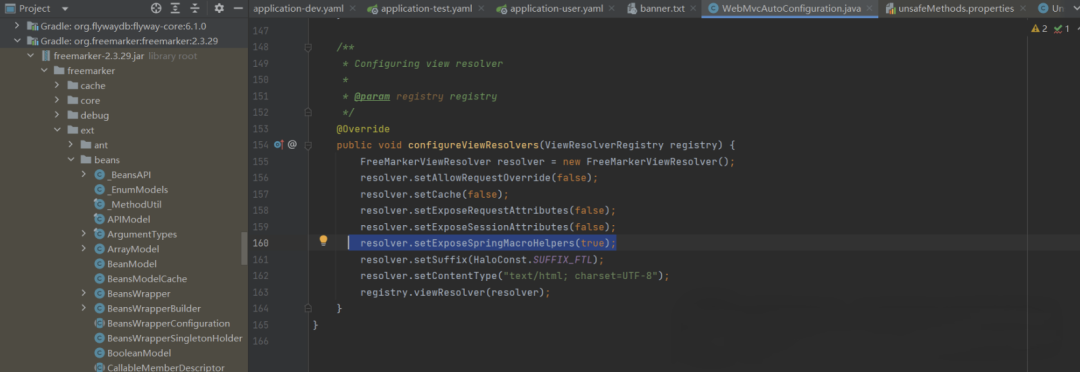Close the application-dev.yaml tab

pyautogui.click(x=353, y=8)
